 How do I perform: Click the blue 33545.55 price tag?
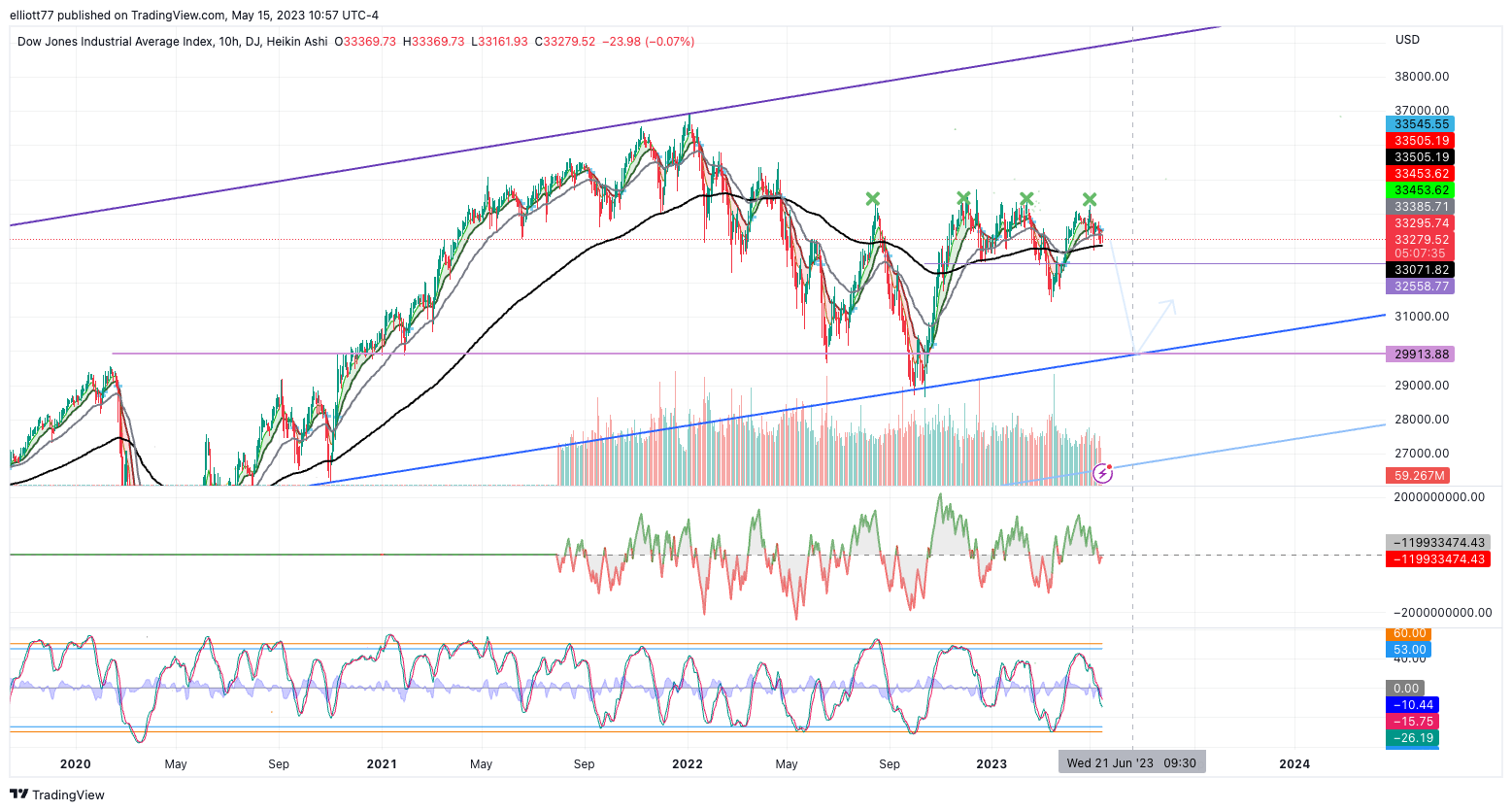[1420, 124]
